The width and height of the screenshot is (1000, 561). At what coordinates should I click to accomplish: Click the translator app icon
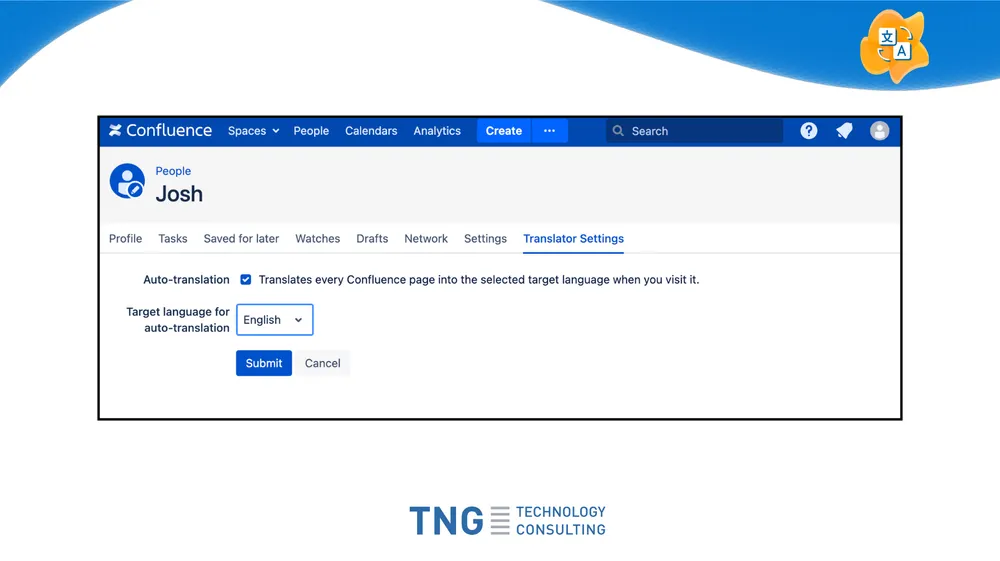click(x=894, y=45)
